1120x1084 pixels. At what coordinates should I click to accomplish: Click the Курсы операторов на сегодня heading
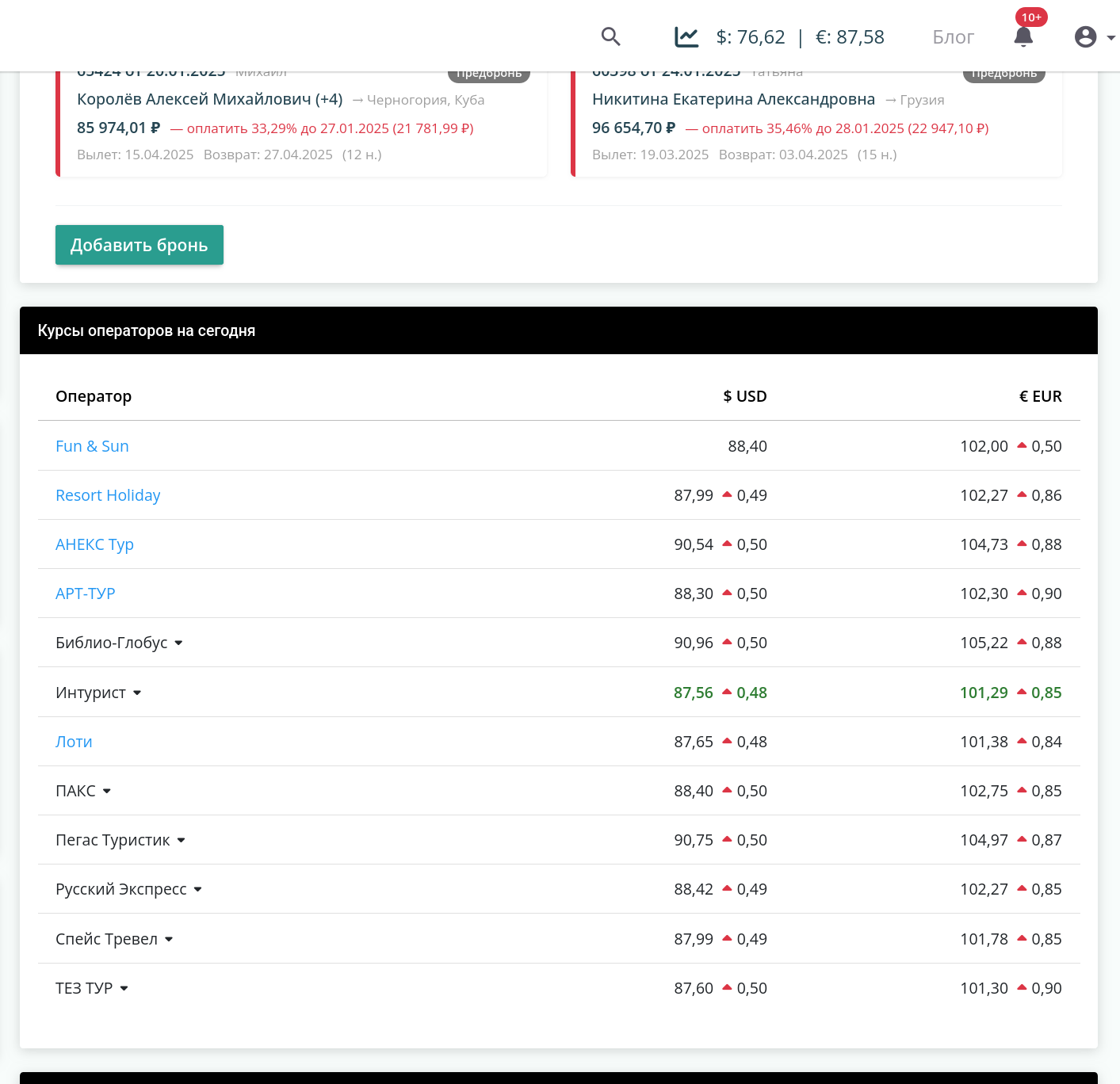147,330
